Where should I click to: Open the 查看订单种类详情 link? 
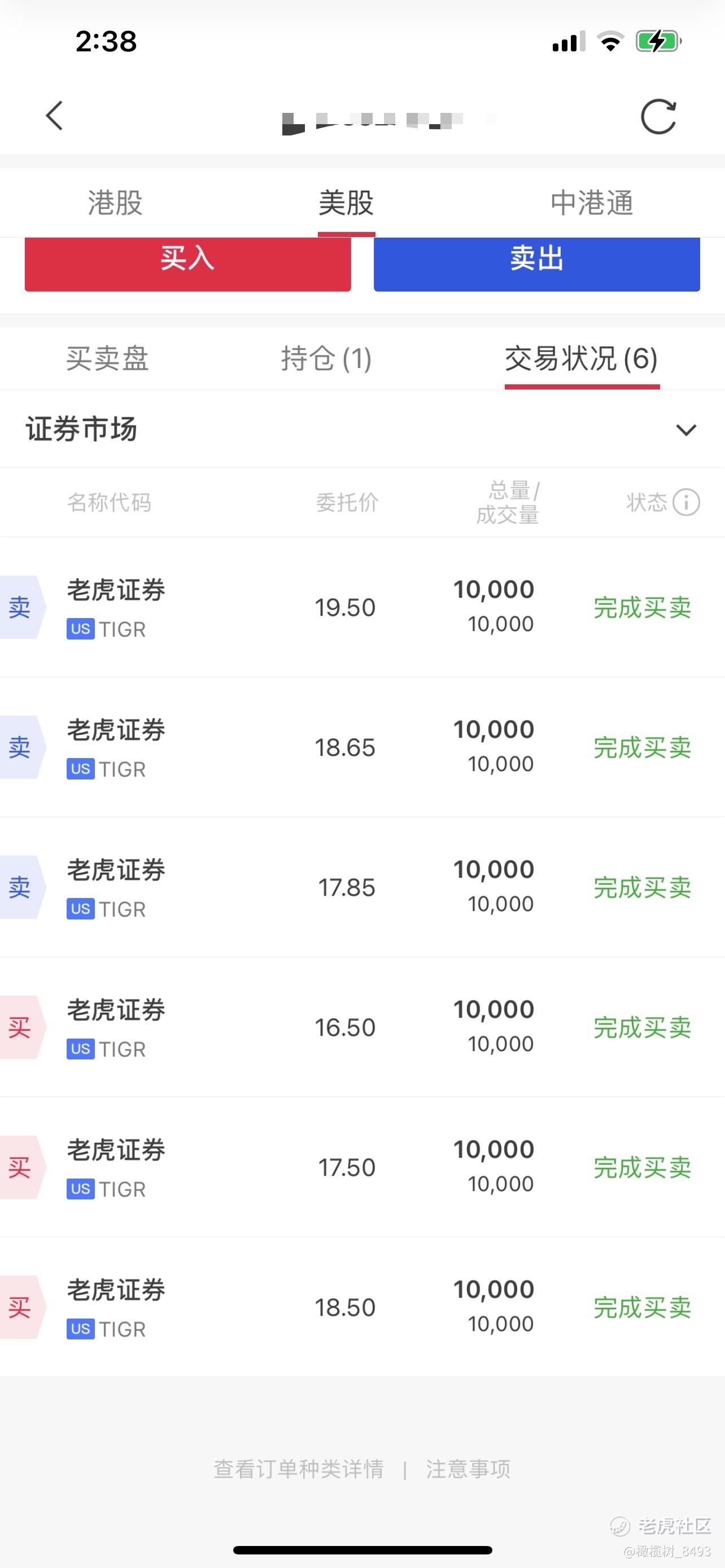coord(298,1469)
